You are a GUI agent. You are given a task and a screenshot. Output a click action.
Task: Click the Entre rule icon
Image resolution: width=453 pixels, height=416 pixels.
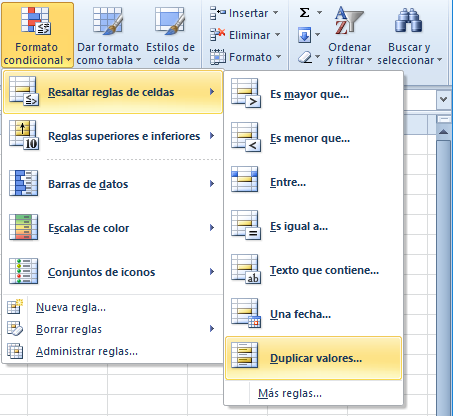(245, 179)
